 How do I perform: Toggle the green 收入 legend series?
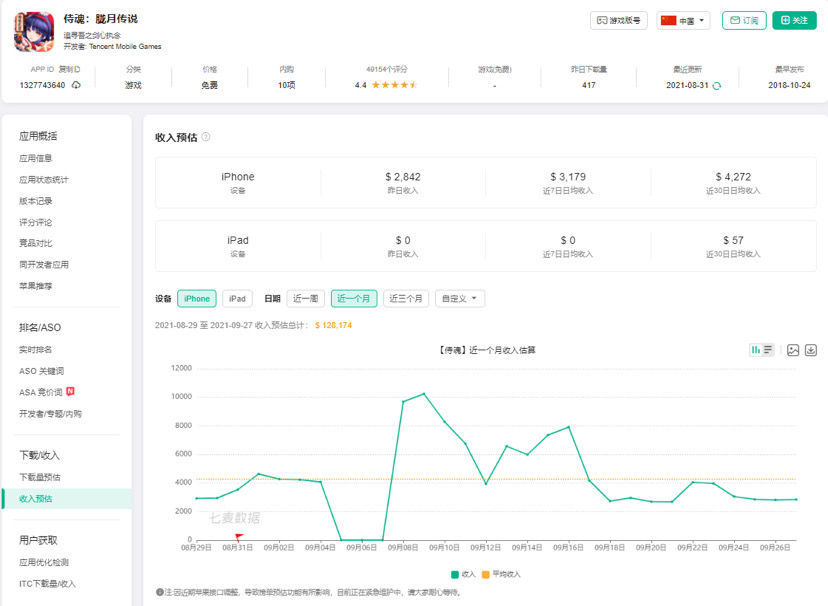[463, 574]
